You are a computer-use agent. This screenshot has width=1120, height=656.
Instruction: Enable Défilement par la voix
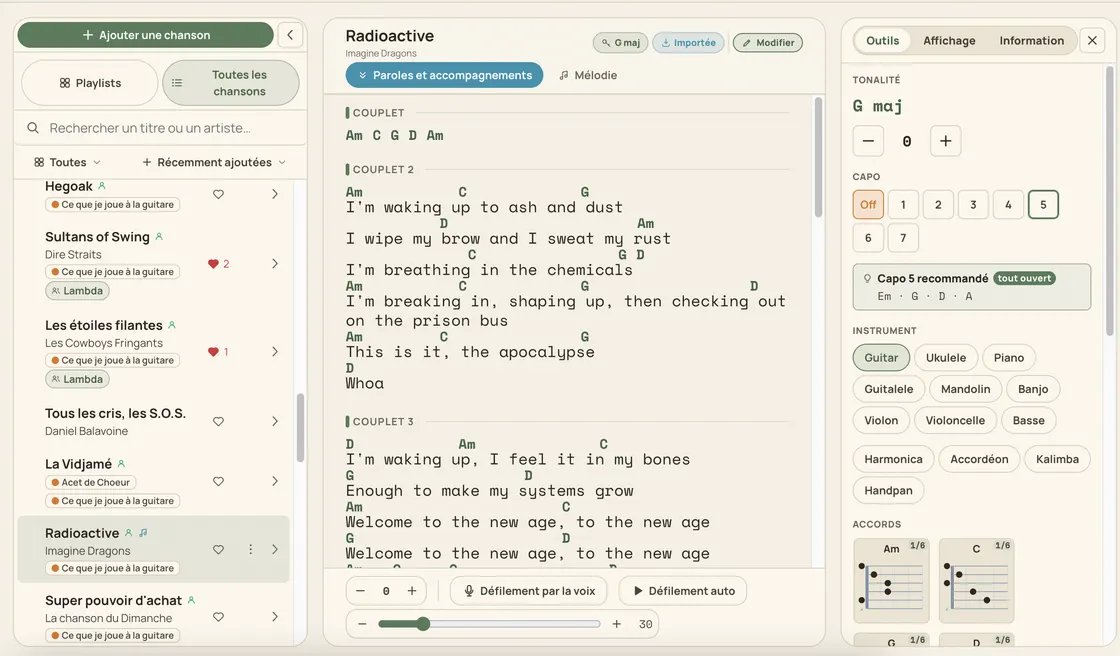pyautogui.click(x=529, y=591)
